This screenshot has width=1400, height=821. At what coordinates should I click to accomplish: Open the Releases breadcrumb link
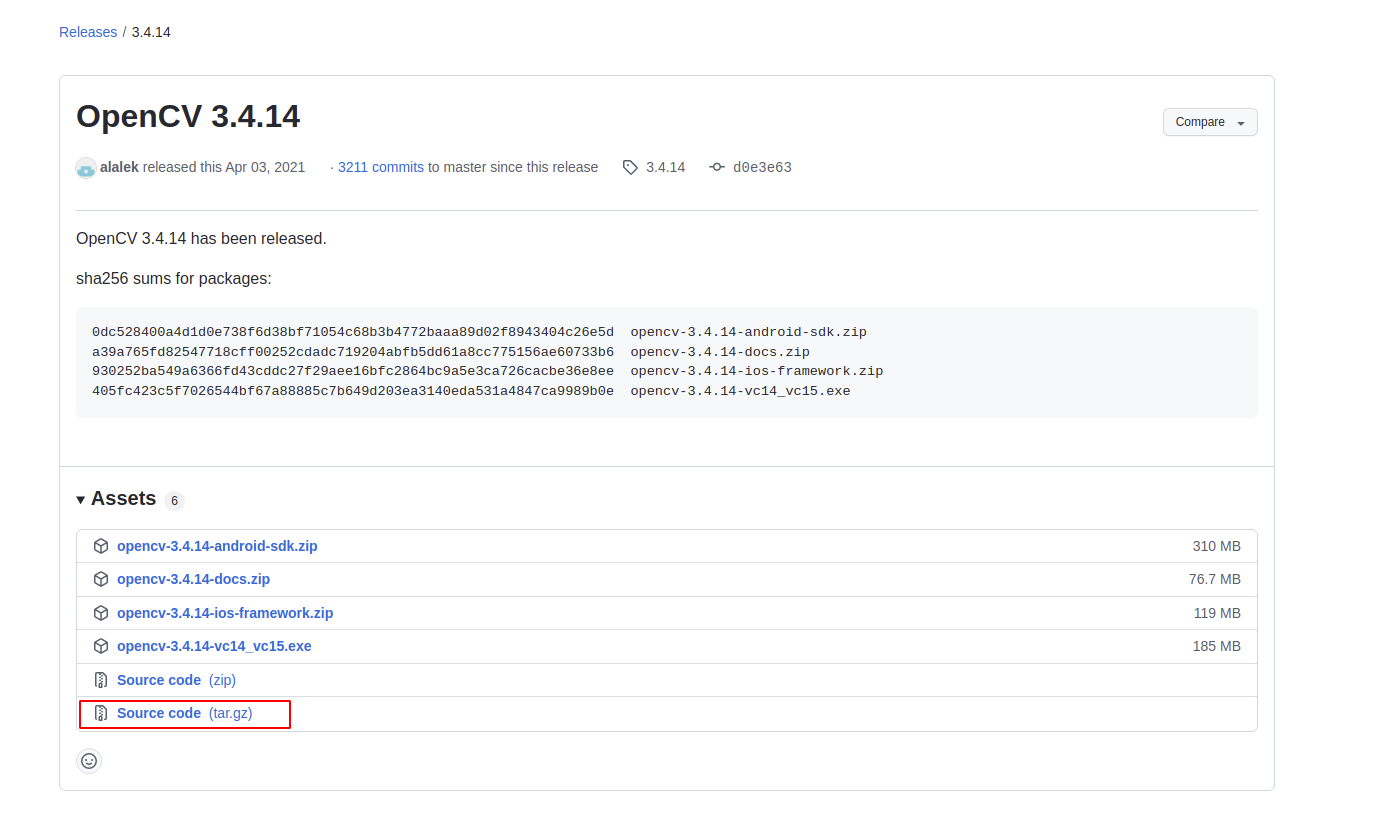coord(88,32)
